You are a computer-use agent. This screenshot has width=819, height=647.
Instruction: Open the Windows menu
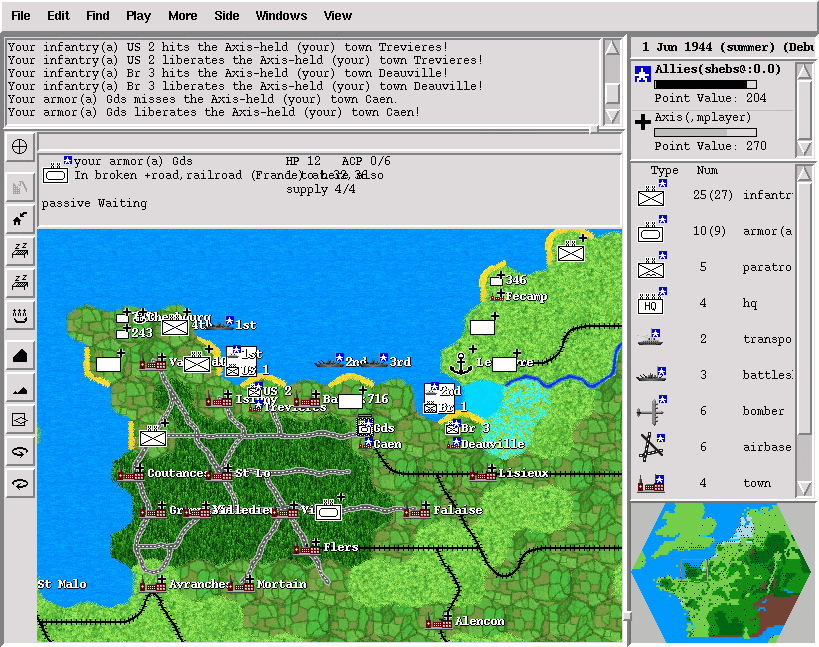[x=281, y=16]
